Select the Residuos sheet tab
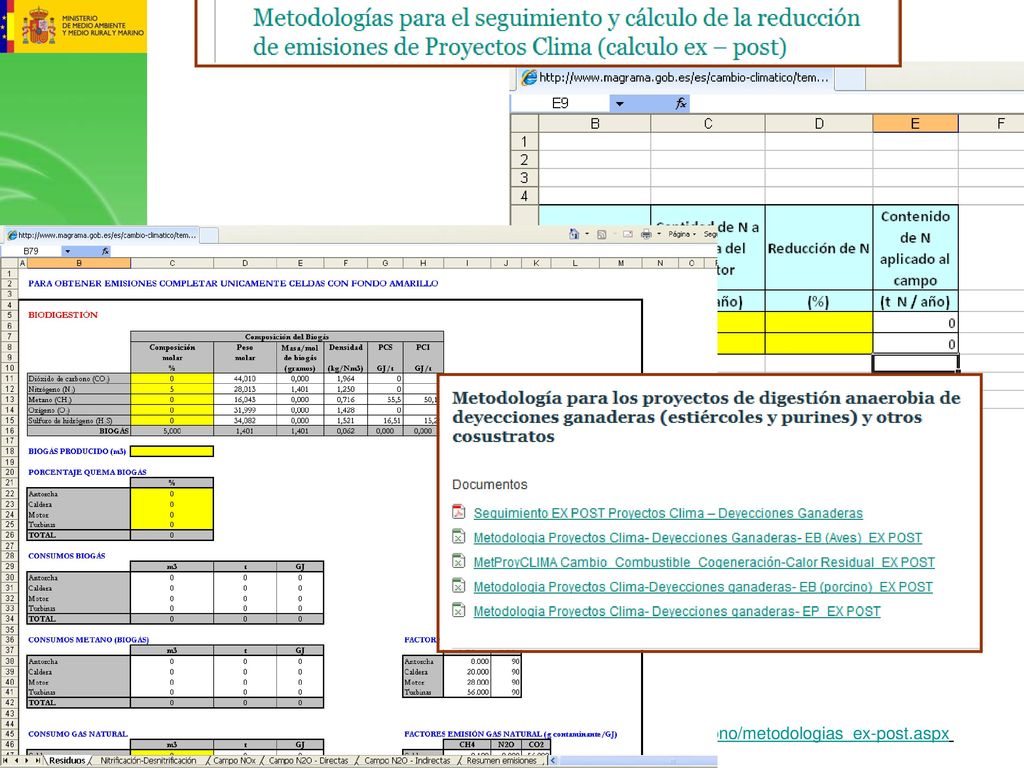This screenshot has width=1024, height=768. tap(67, 760)
